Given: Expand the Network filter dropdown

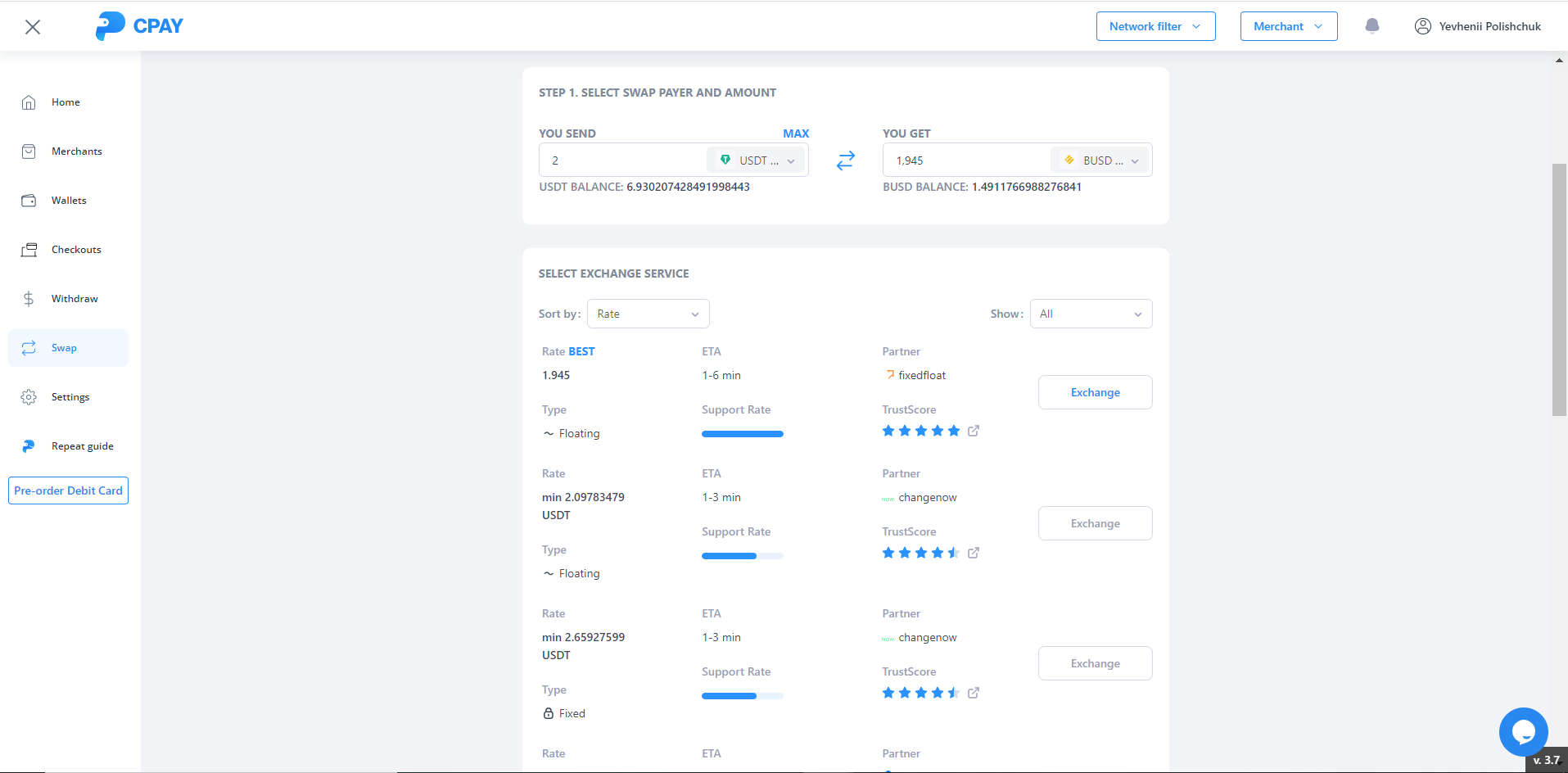Looking at the screenshot, I should pos(1155,26).
